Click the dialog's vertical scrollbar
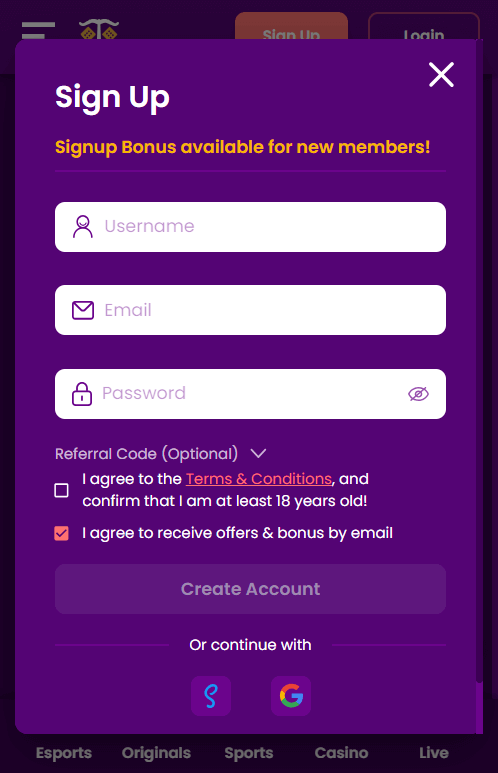Viewport: 498px width, 773px height. coord(479,360)
